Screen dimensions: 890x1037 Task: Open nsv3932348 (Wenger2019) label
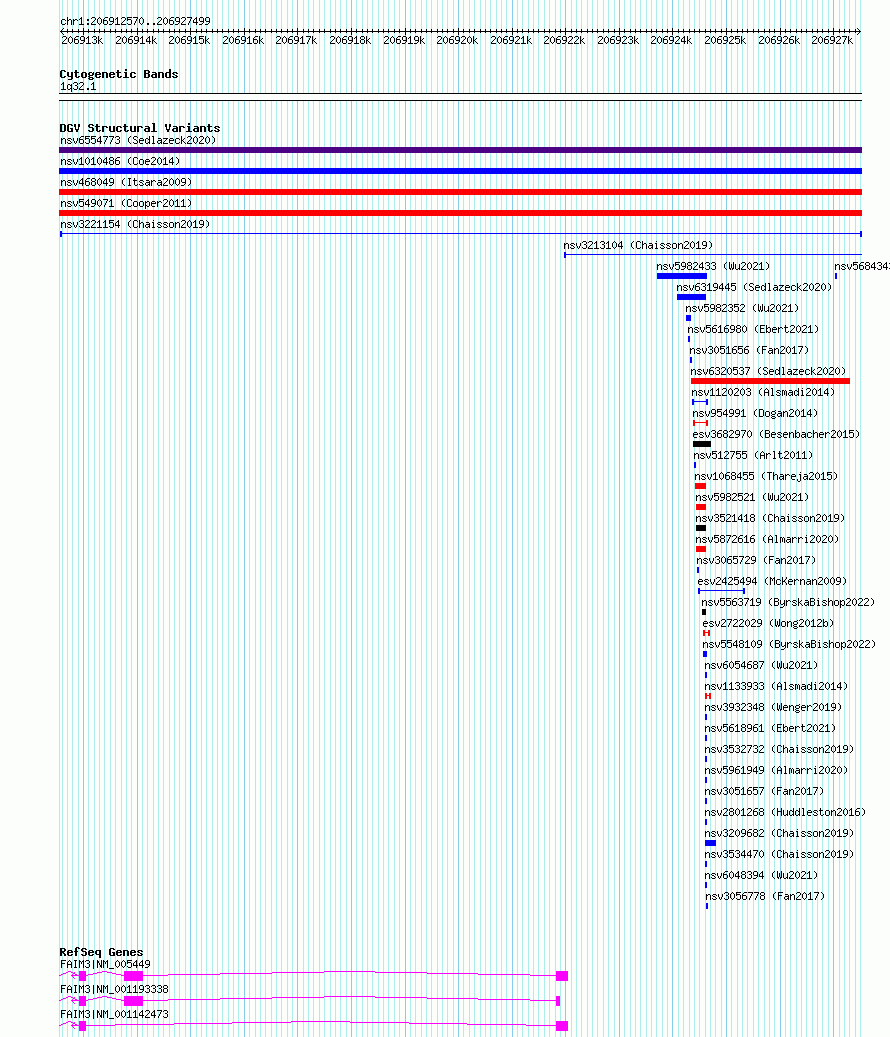tap(774, 708)
